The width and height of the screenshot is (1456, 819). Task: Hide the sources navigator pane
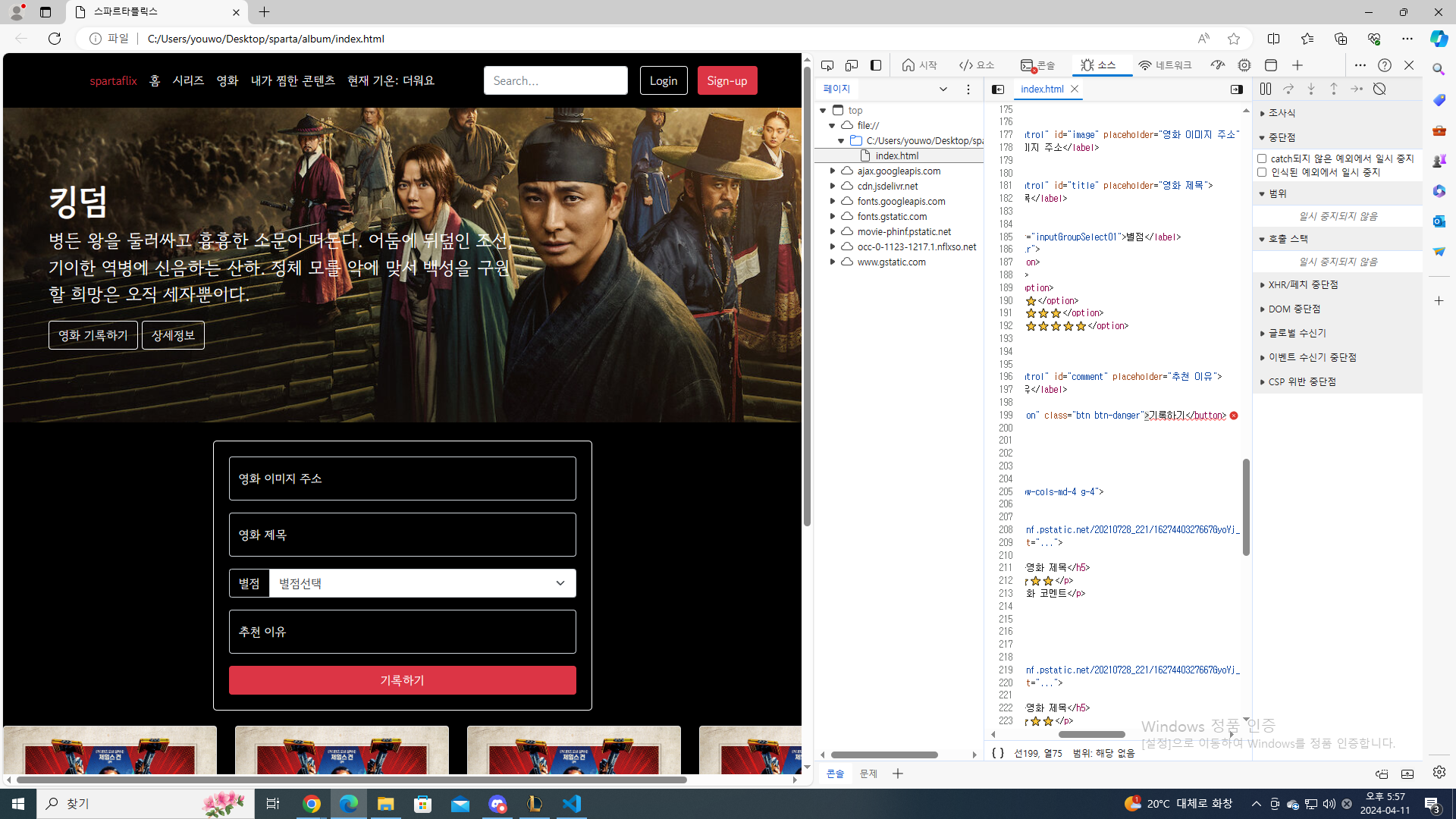998,89
